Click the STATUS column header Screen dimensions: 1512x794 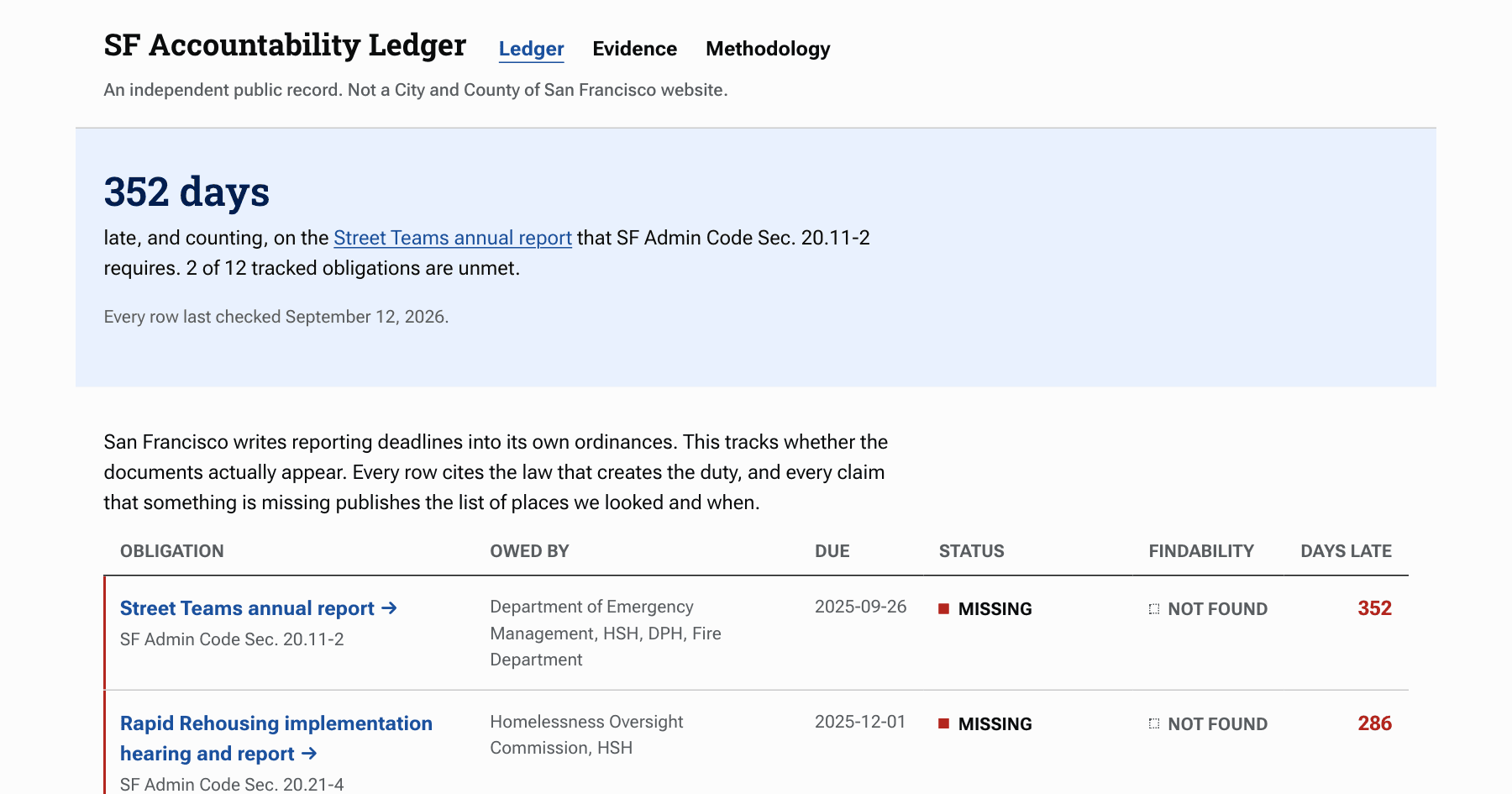coord(971,551)
